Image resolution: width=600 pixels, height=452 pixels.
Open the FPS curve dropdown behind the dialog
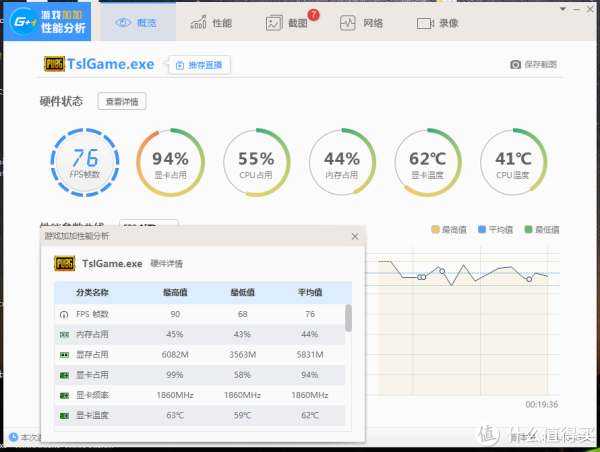click(149, 222)
